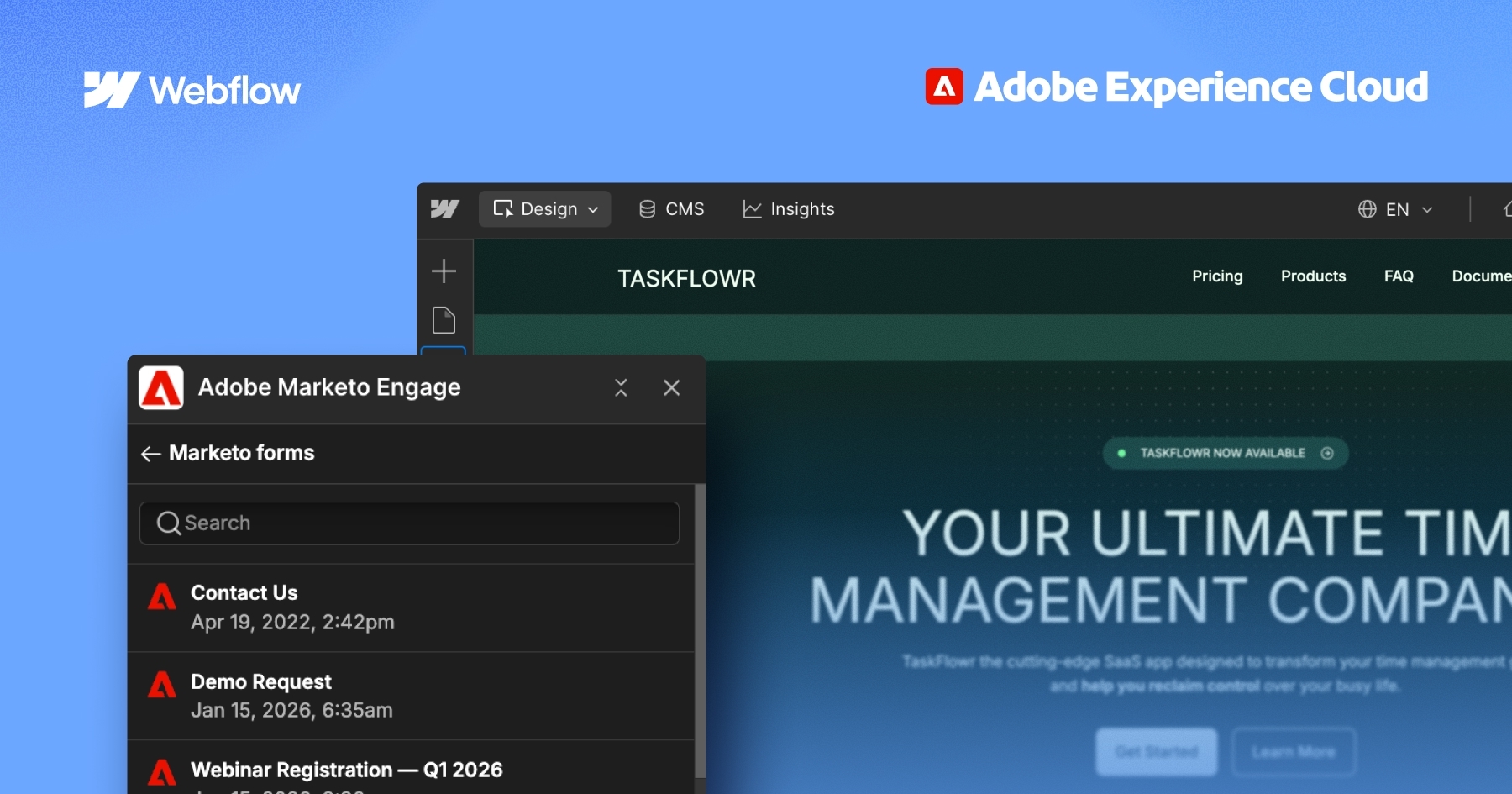Switch to the CMS tab
The image size is (1512, 794).
[671, 208]
